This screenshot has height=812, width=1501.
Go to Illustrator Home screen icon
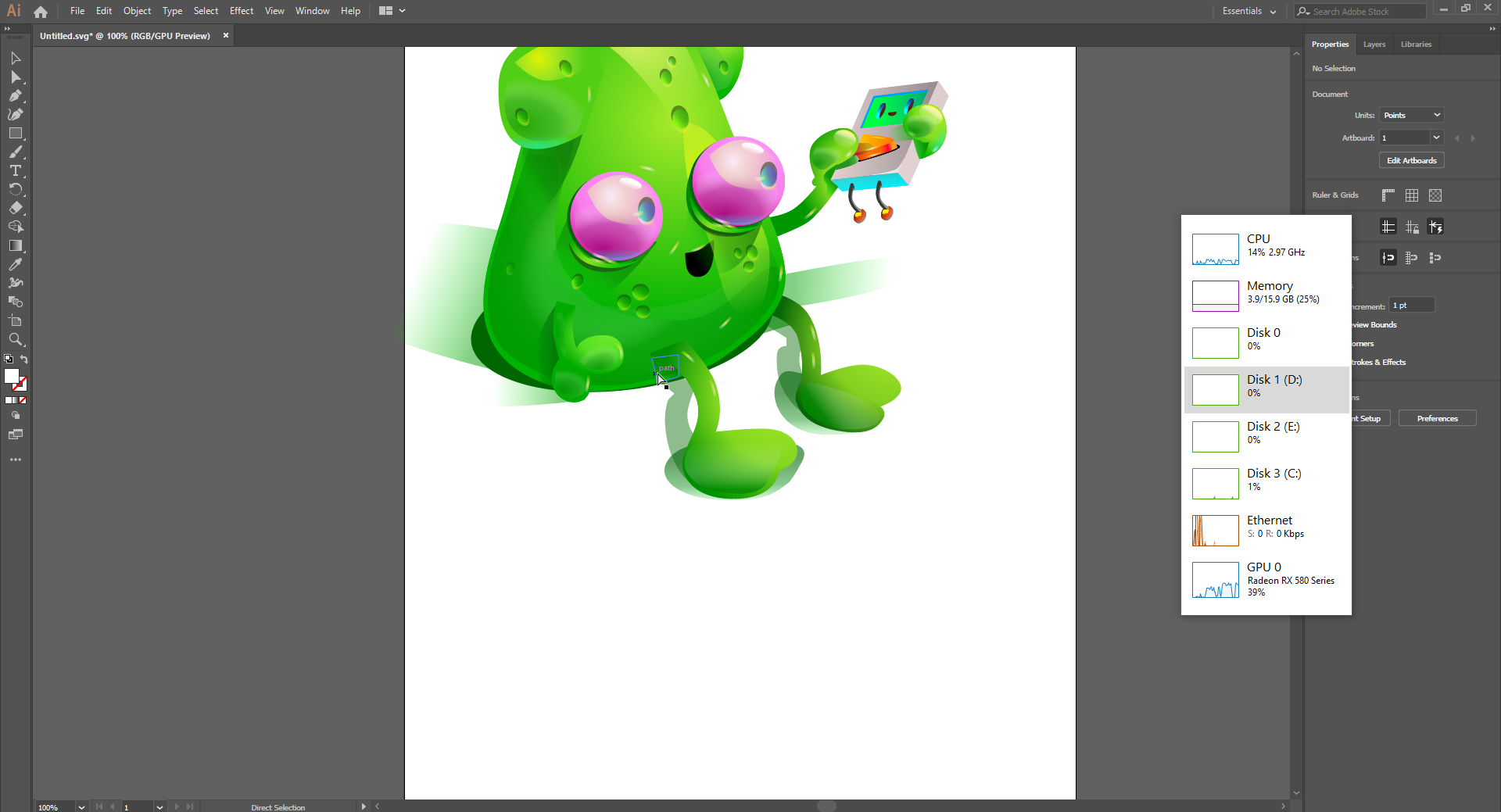(41, 12)
